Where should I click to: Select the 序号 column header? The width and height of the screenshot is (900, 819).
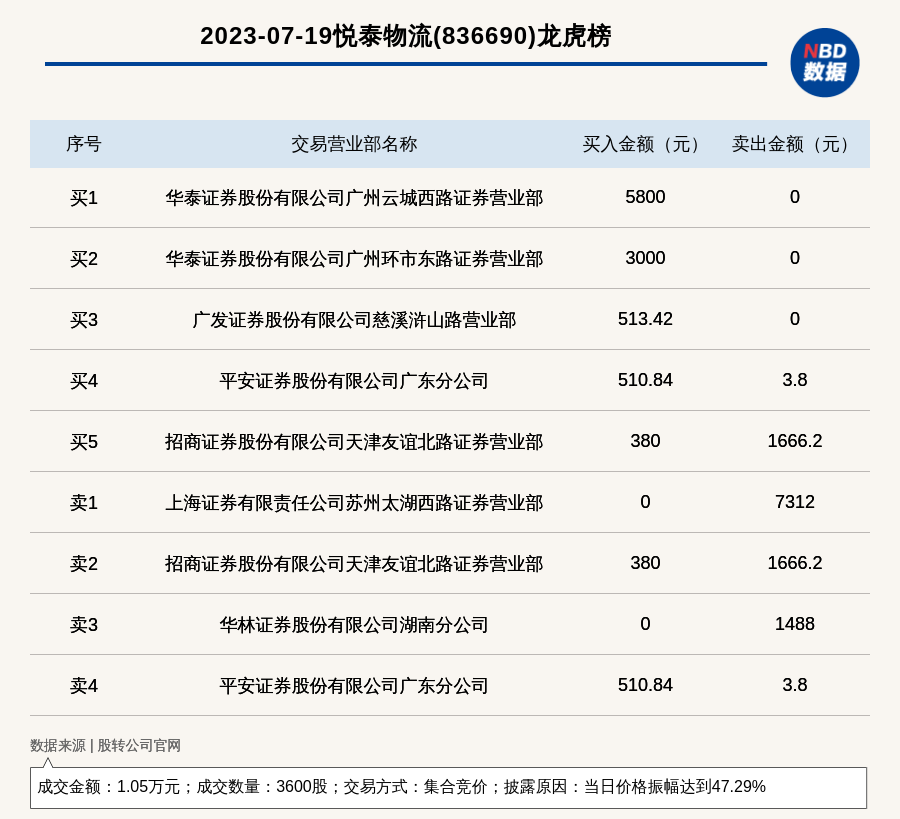[x=84, y=144]
